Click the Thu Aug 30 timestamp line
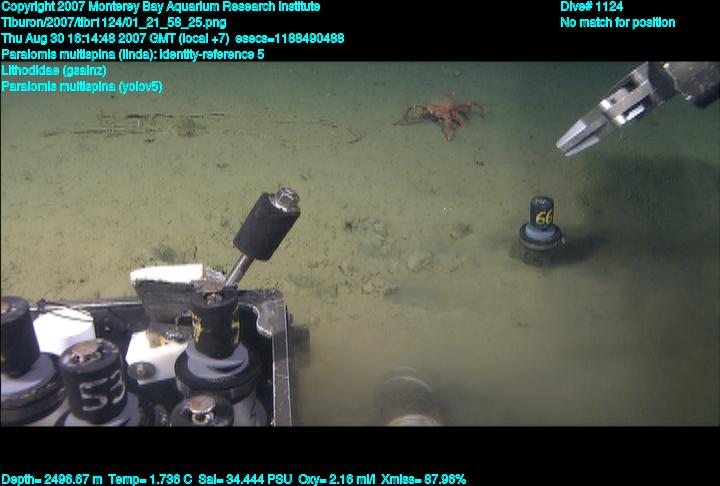The height and width of the screenshot is (486, 720). [172, 38]
